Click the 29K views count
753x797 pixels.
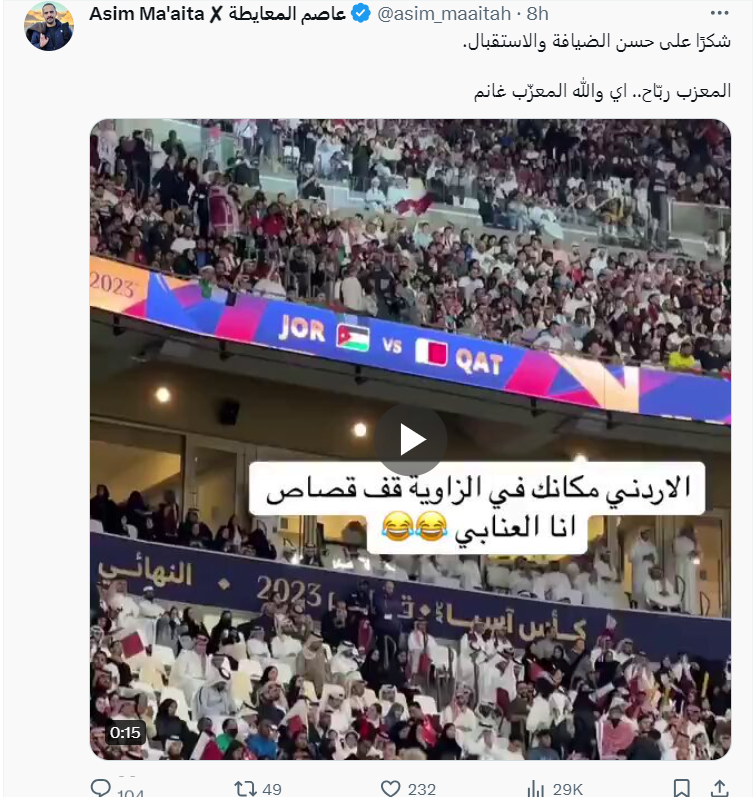(x=567, y=789)
